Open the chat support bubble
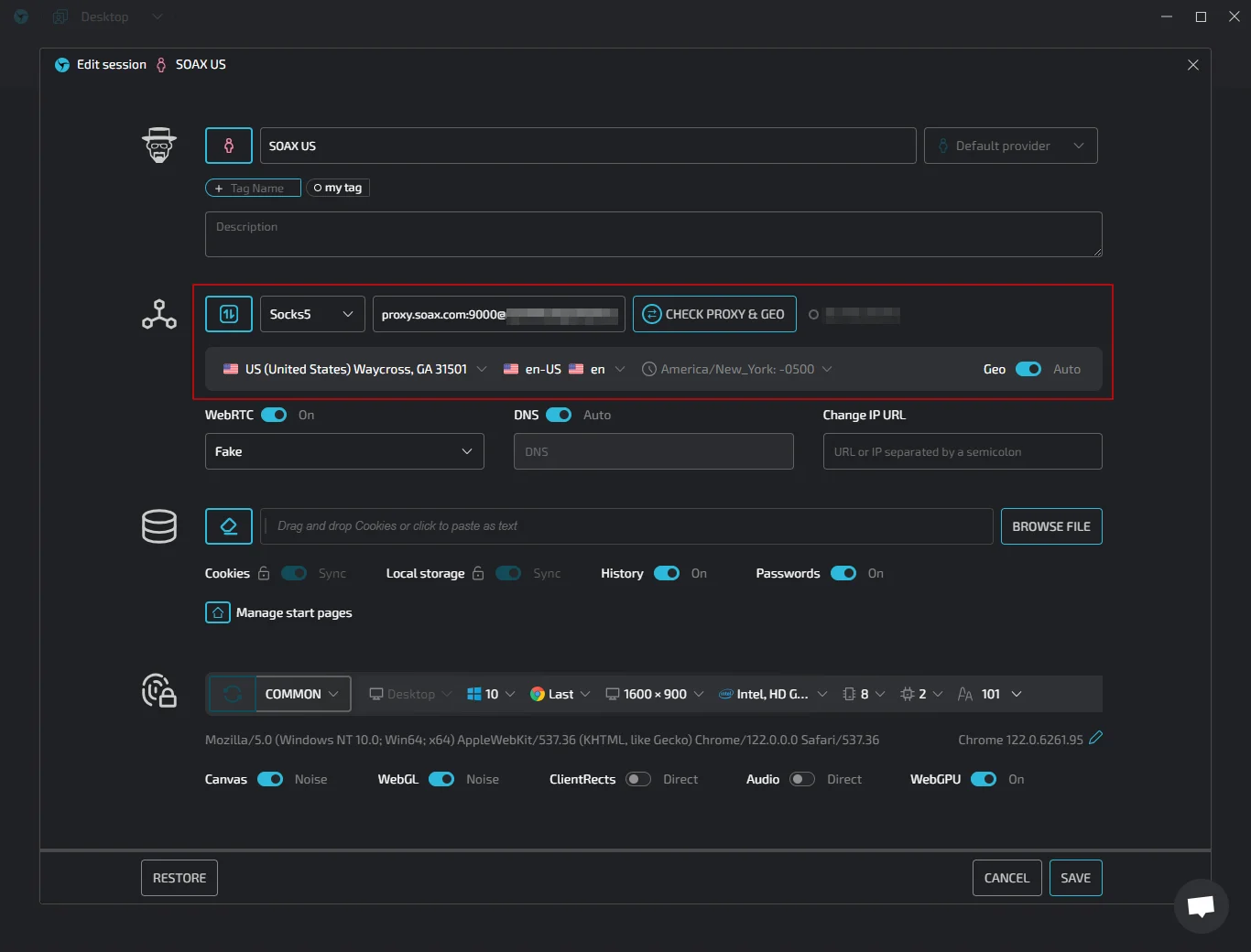 click(x=1201, y=906)
